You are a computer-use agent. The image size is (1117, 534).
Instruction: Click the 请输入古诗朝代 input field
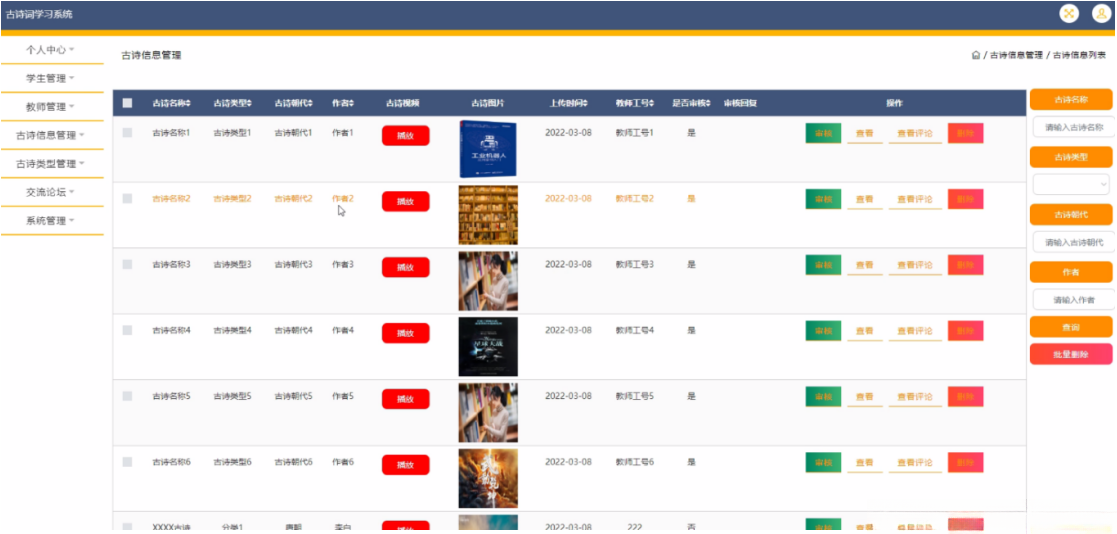(1074, 243)
